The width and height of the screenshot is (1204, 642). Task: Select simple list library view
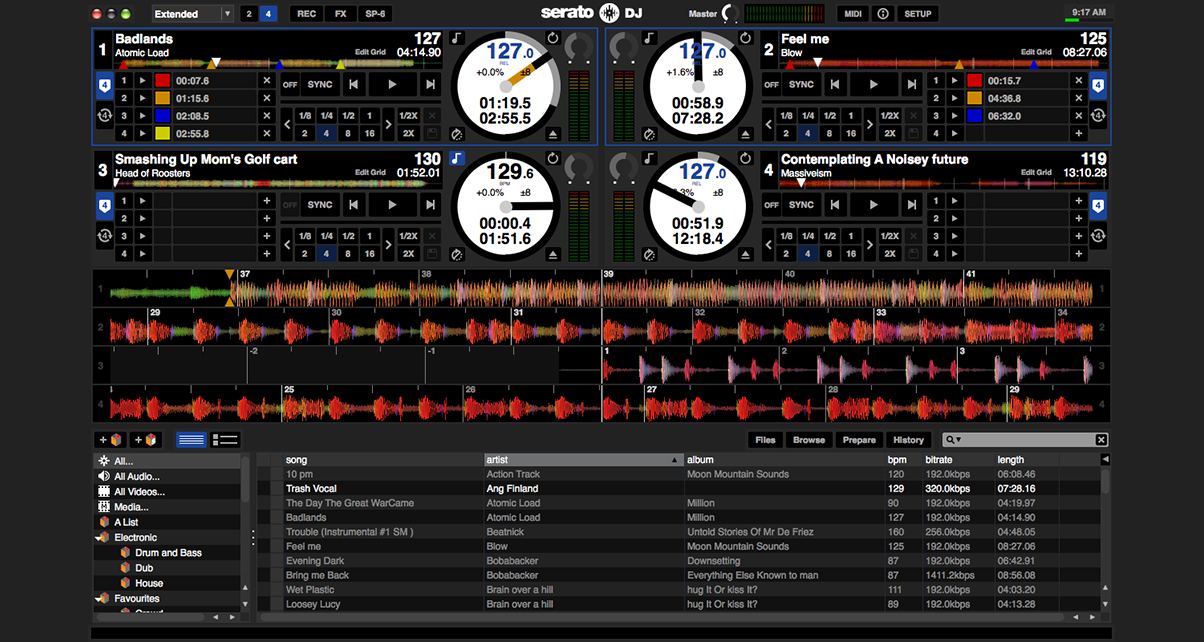[191, 440]
